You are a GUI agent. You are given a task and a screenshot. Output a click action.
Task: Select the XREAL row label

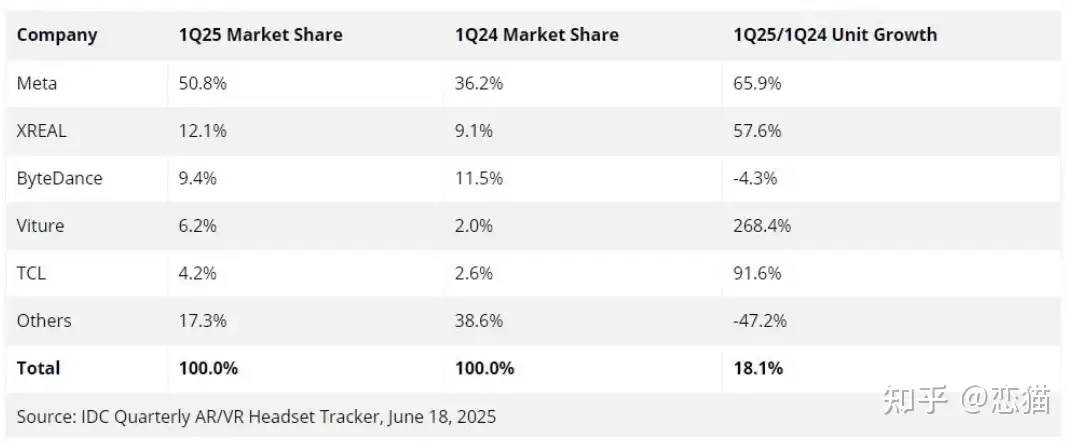click(x=42, y=131)
